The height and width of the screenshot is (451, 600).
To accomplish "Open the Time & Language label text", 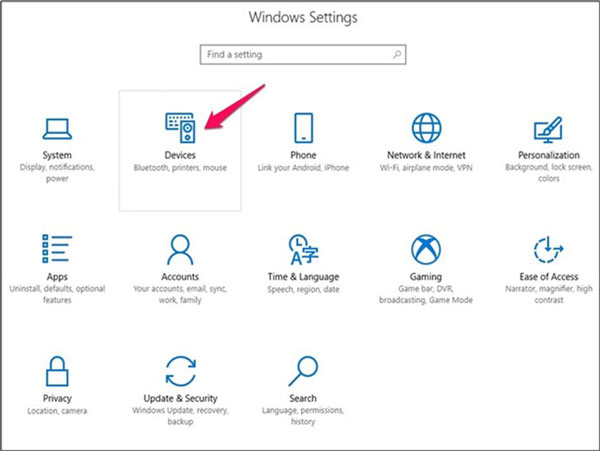I will tap(303, 277).
